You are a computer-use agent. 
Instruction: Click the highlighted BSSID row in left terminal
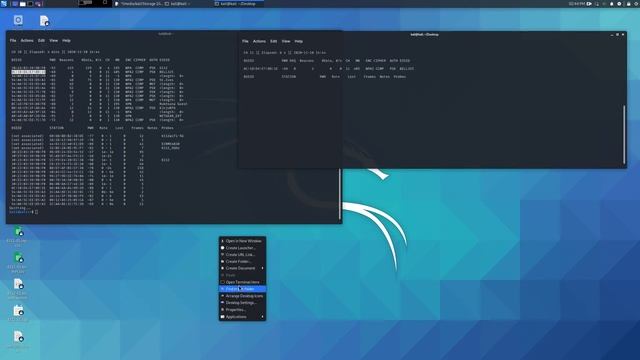click(29, 72)
